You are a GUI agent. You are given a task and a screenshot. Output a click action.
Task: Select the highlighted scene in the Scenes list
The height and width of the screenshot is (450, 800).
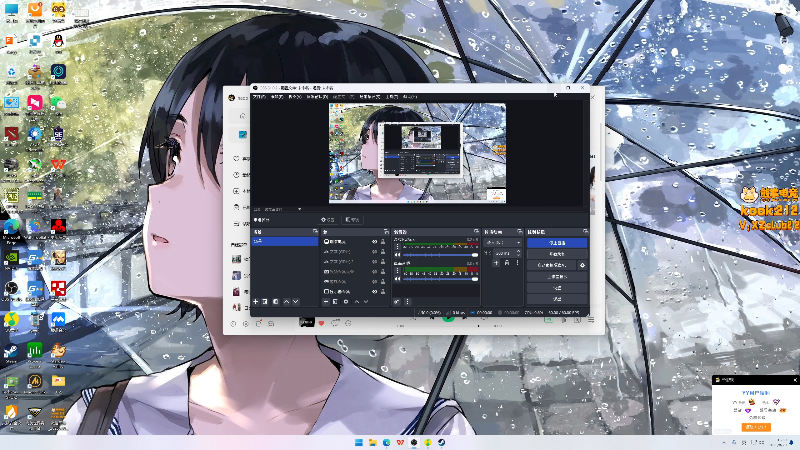pyautogui.click(x=285, y=241)
